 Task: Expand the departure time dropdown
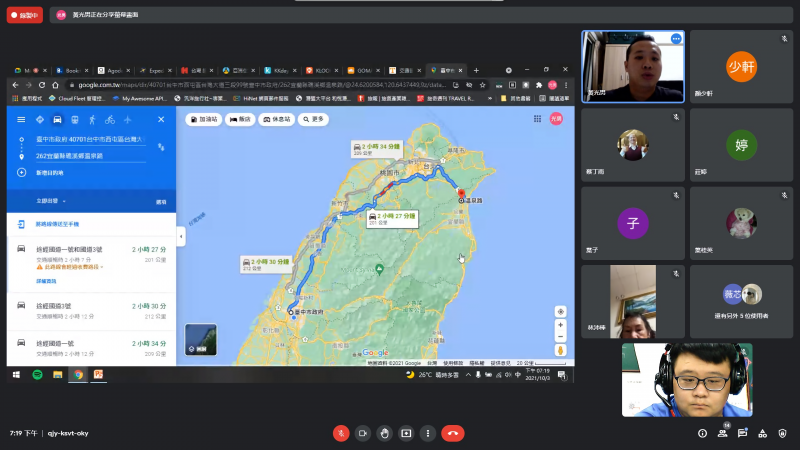(x=48, y=201)
